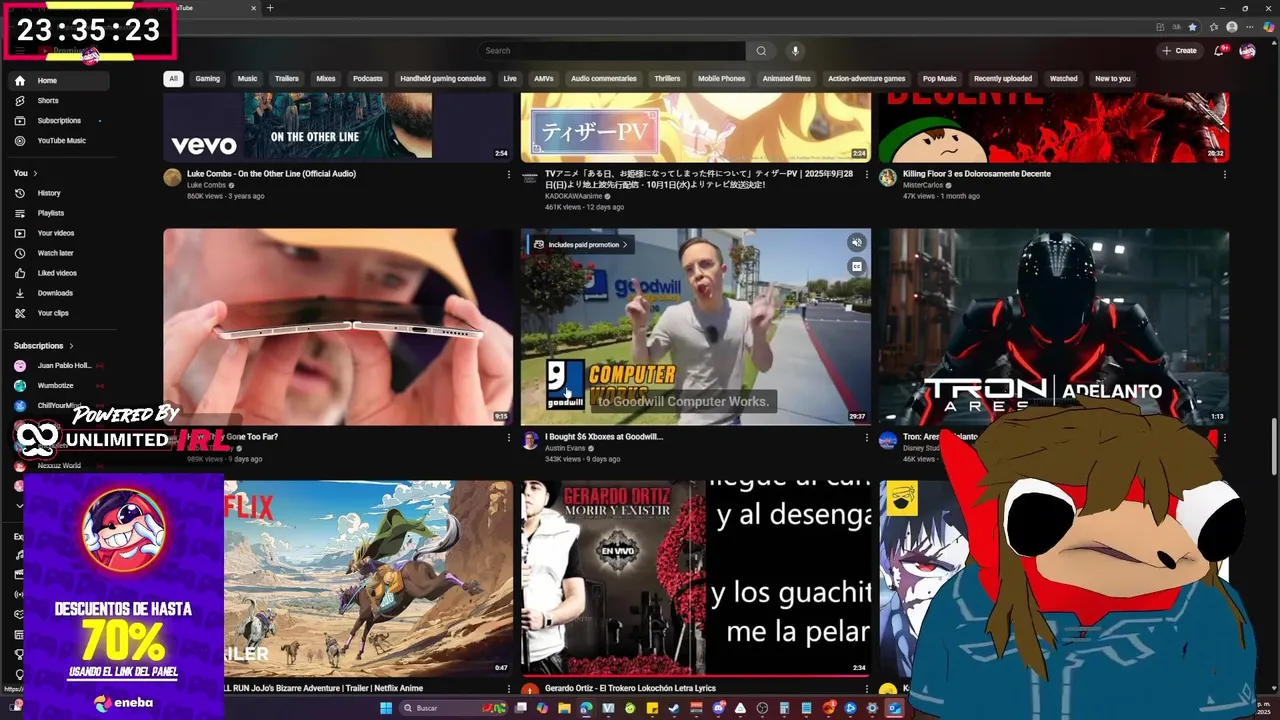The height and width of the screenshot is (720, 1280).
Task: Click the YouTube search field
Action: pos(612,51)
